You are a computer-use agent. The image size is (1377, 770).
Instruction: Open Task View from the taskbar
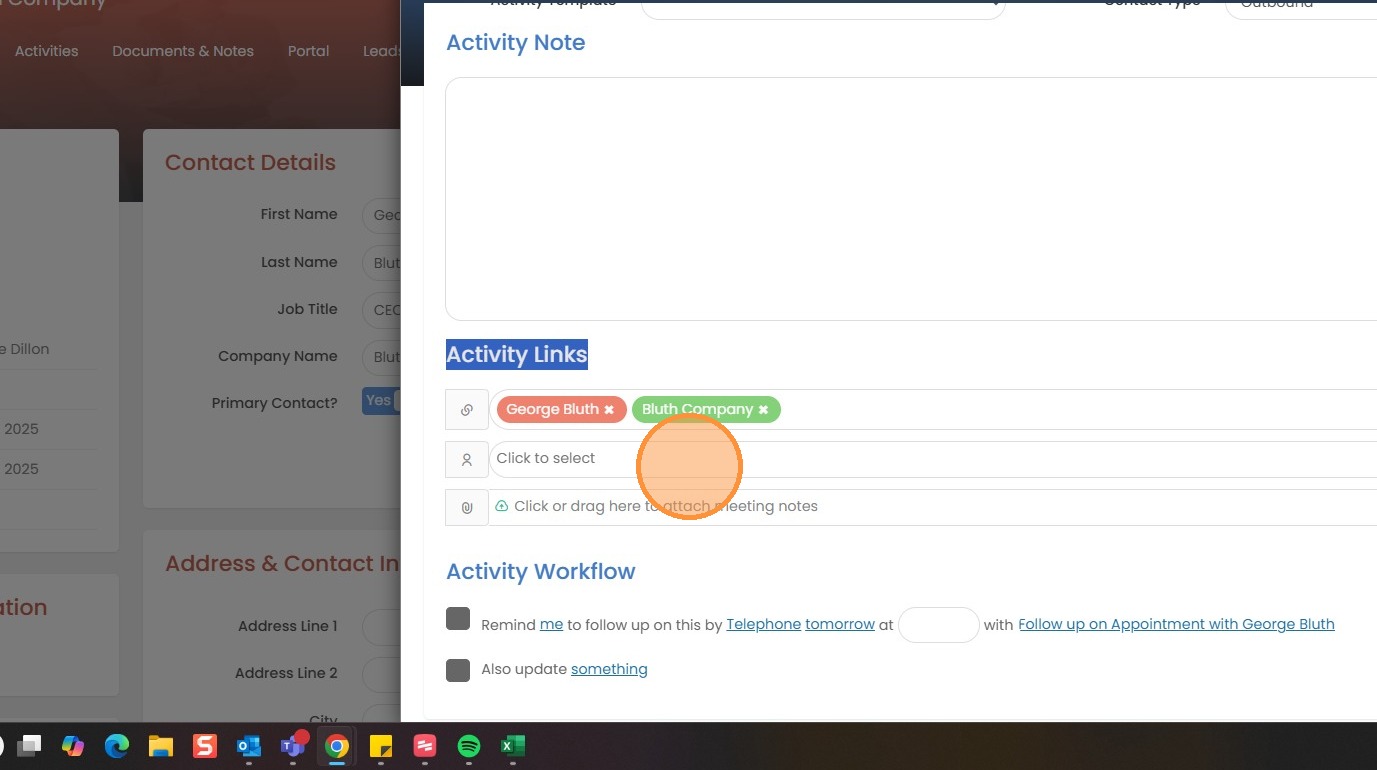pos(29,746)
